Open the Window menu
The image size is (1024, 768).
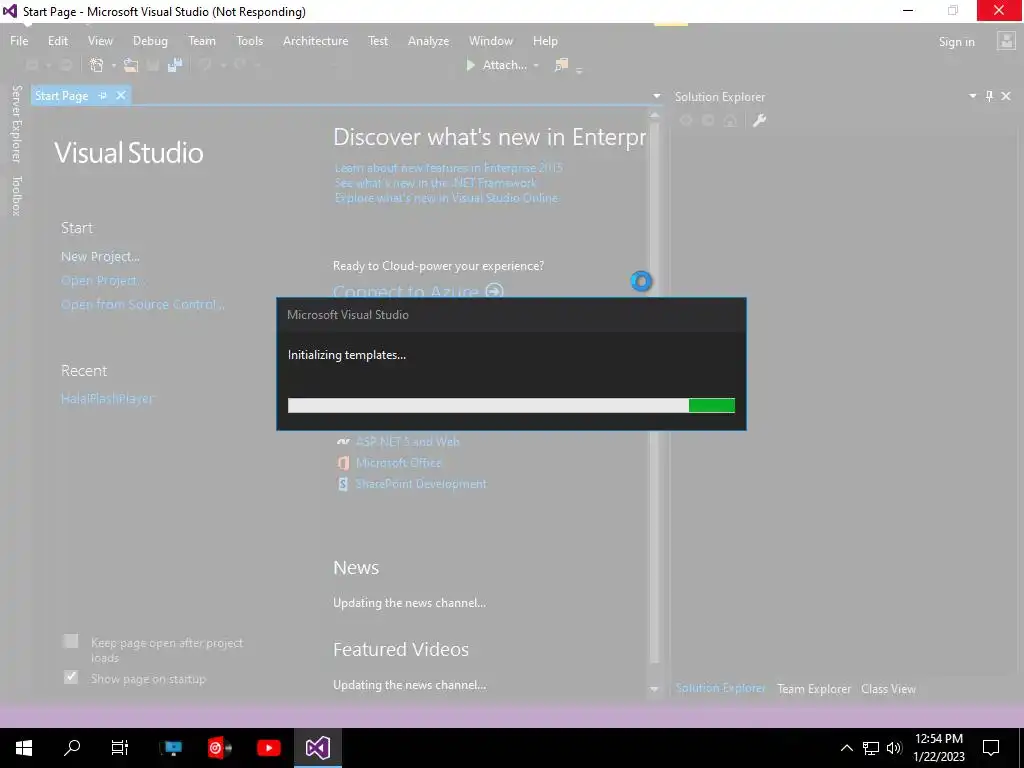pos(490,40)
